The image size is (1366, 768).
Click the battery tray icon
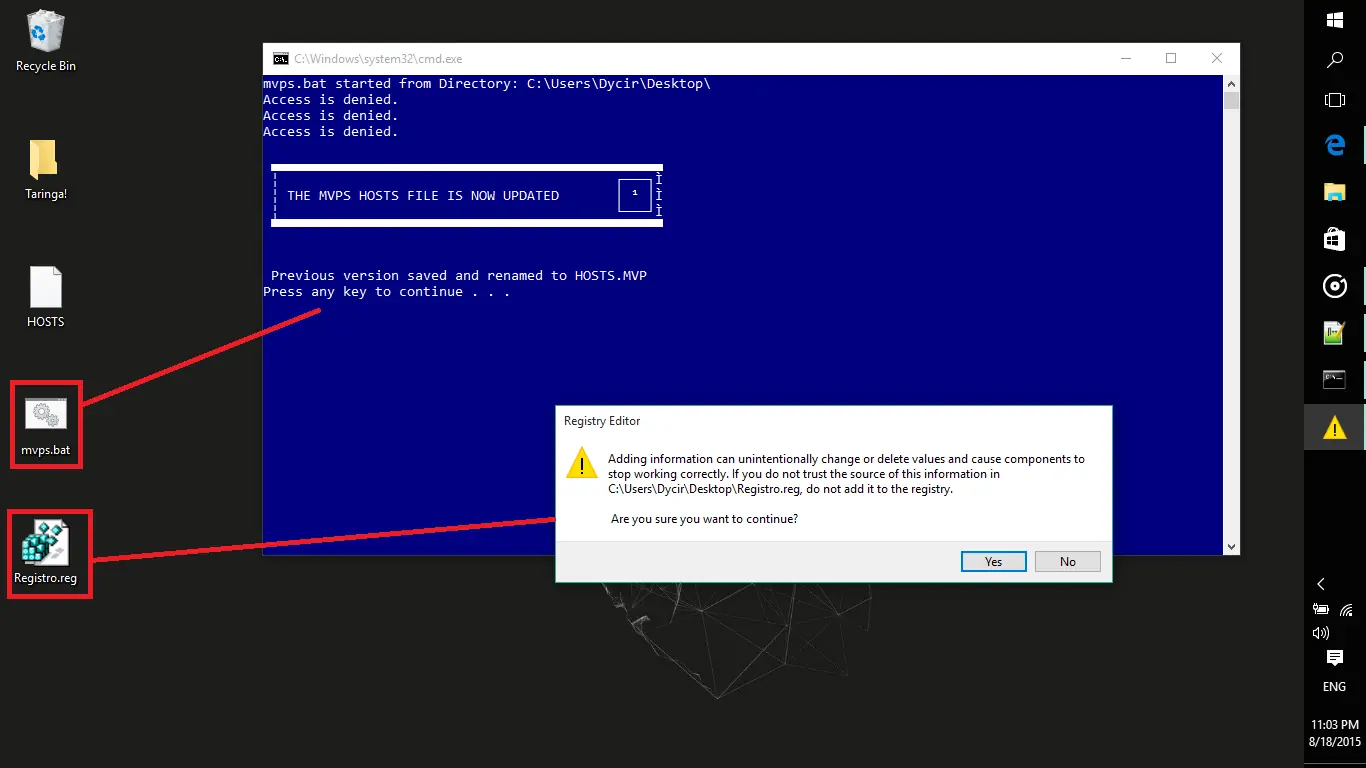1321,608
